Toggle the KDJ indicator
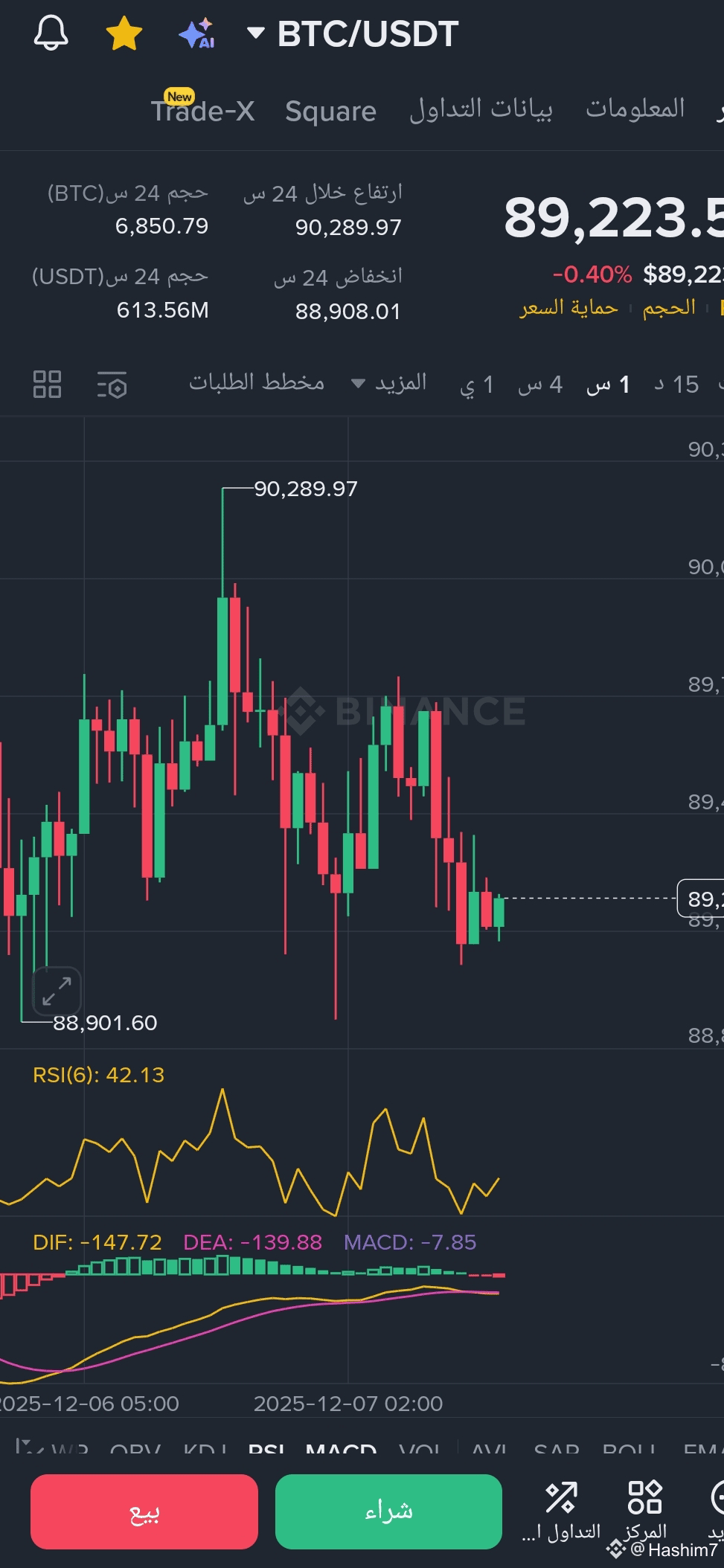 coord(205,1450)
